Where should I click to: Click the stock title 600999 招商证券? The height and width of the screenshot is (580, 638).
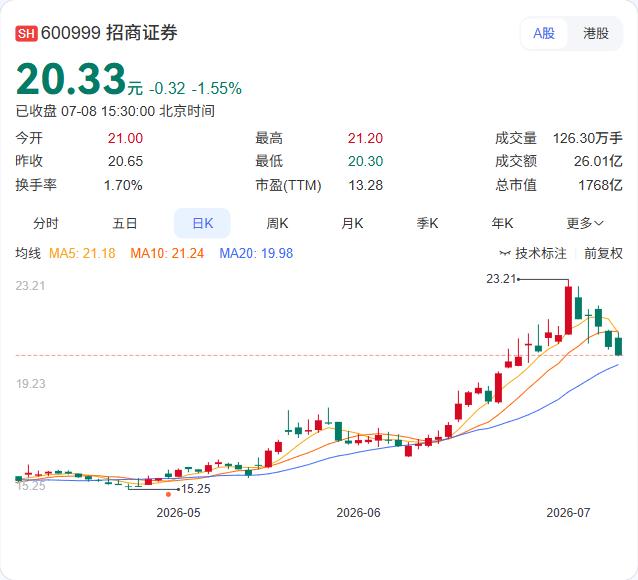click(x=109, y=33)
